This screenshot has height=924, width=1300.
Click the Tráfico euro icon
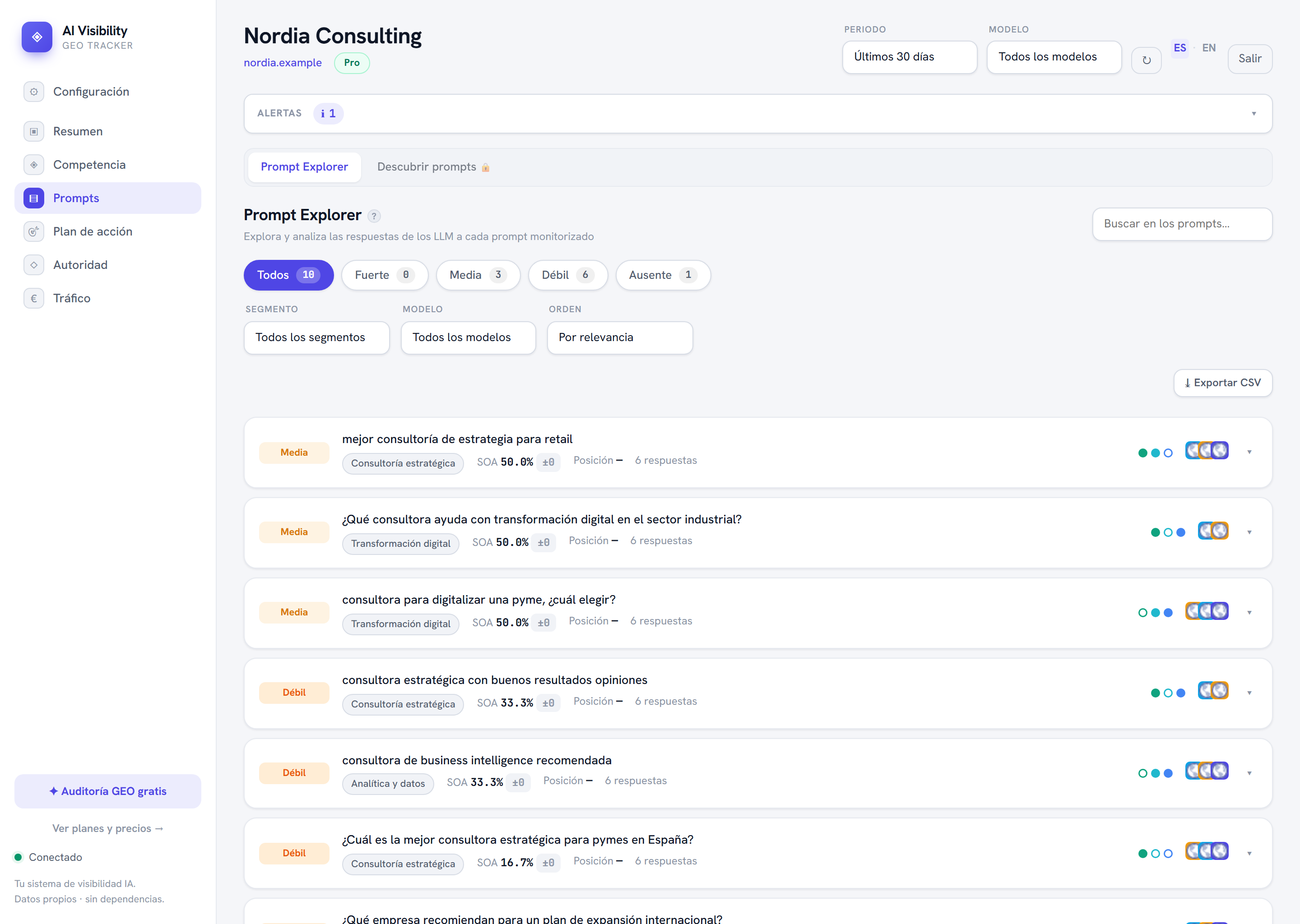click(x=33, y=298)
